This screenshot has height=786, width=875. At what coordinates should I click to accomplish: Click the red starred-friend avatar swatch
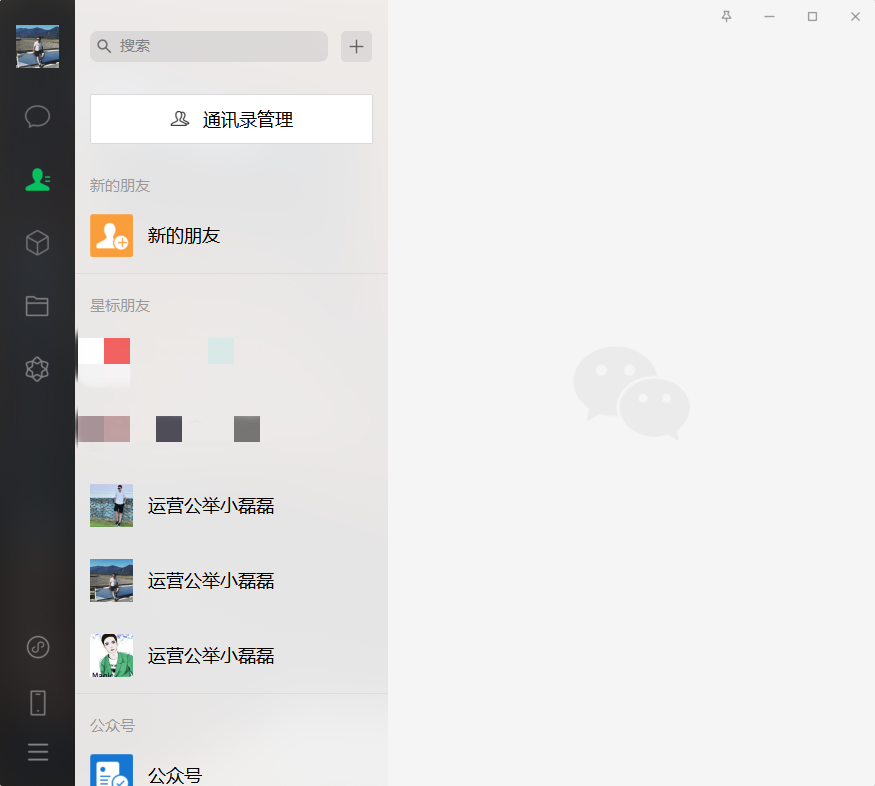pos(119,351)
